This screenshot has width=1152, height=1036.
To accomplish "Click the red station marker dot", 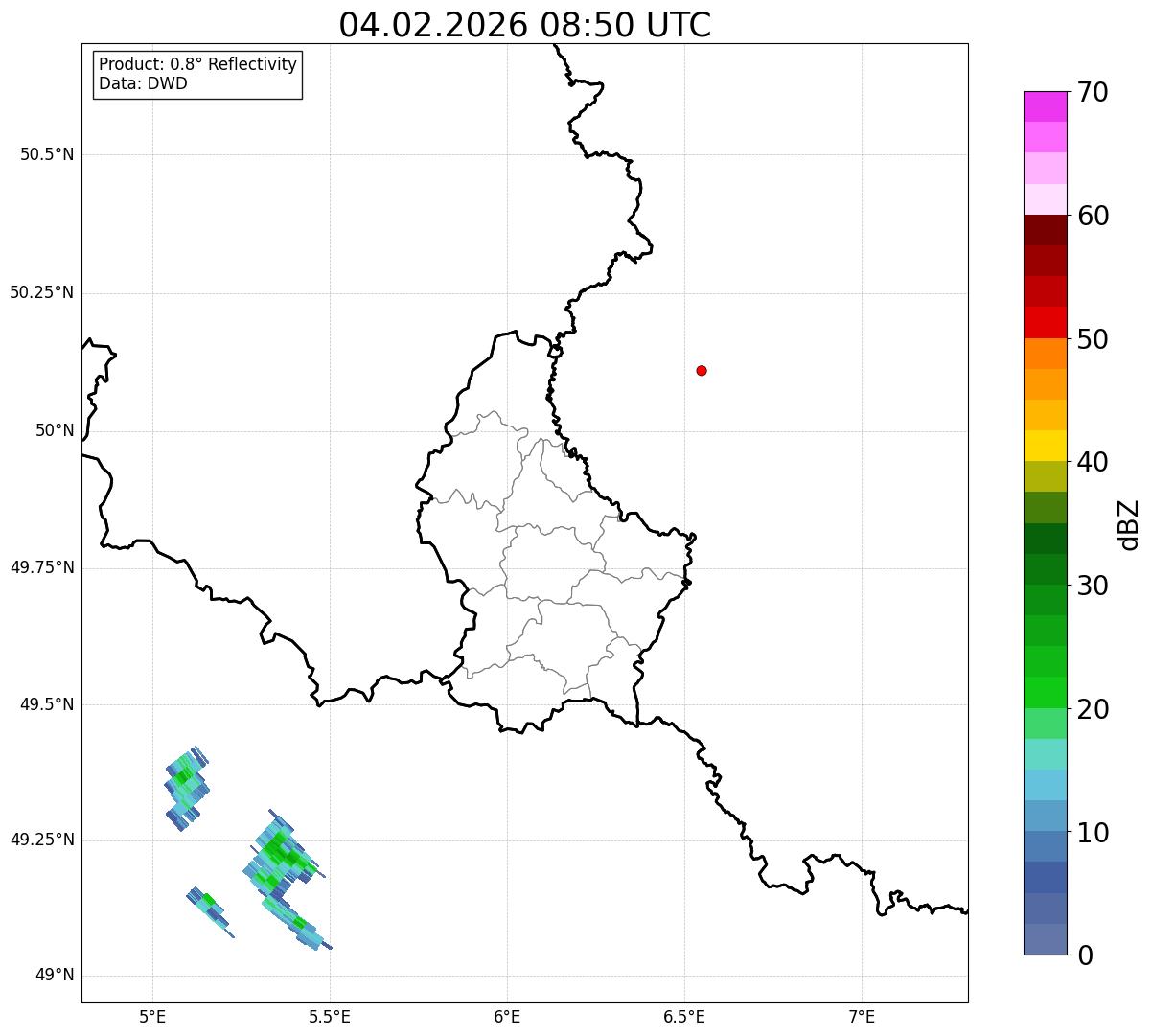I will click(x=702, y=370).
